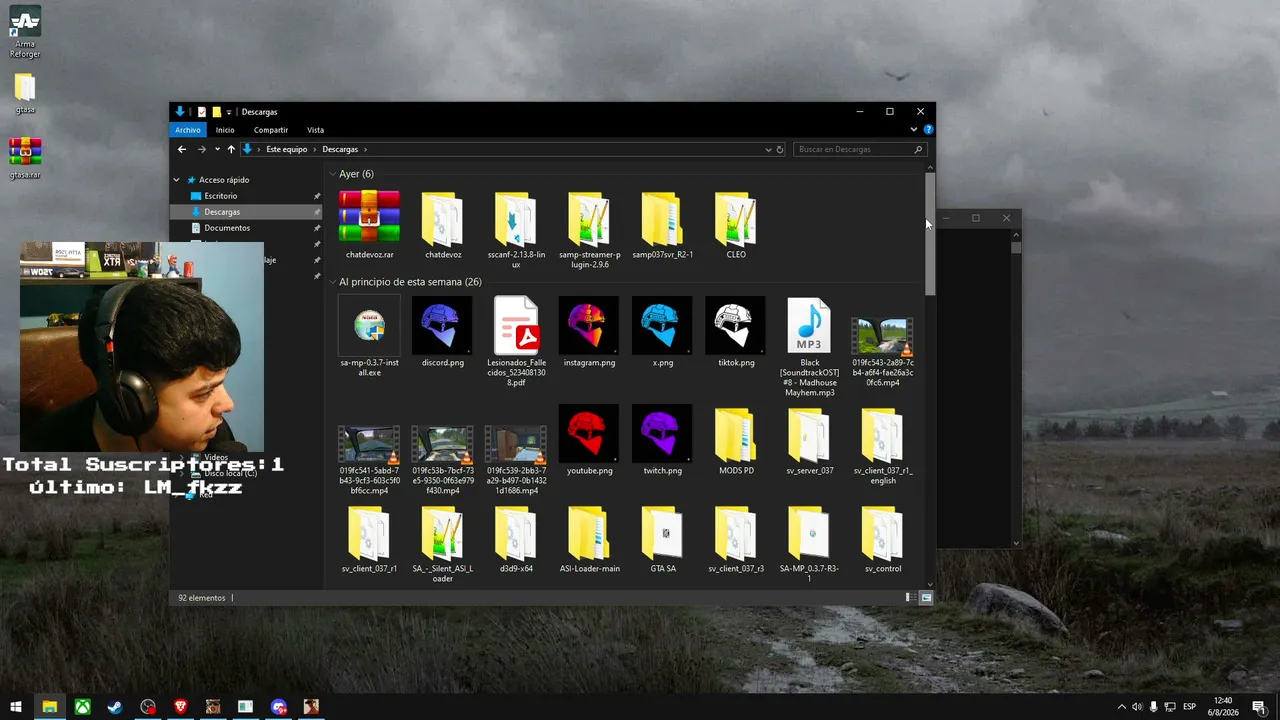1280x720 pixels.
Task: Select the twitch.png image
Action: click(x=662, y=440)
